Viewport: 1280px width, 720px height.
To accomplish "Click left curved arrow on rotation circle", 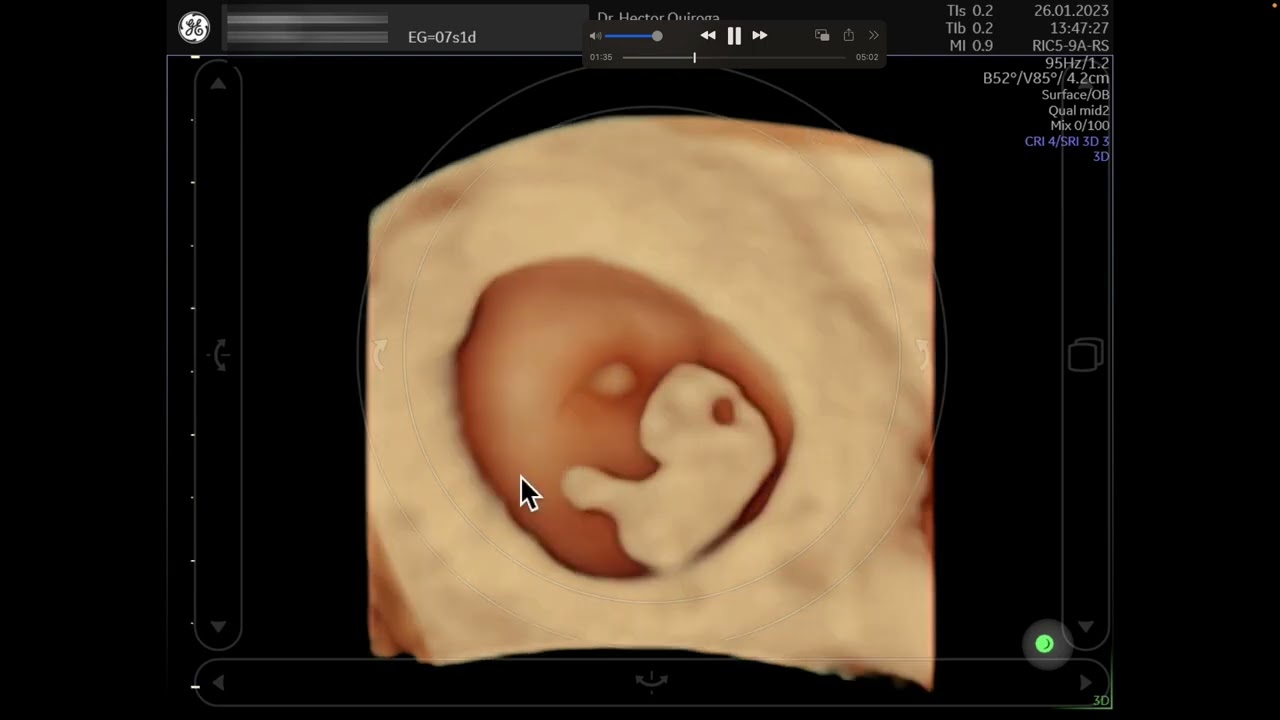I will click(x=380, y=354).
